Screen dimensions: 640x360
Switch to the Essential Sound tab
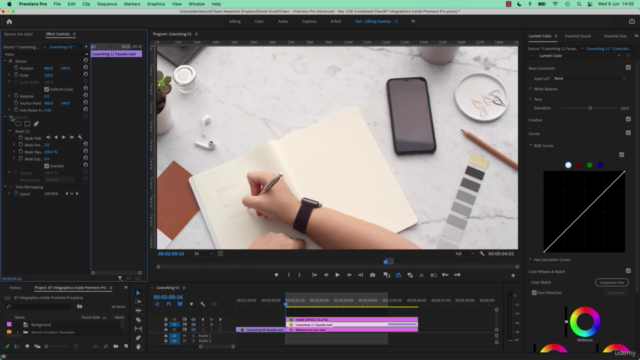click(x=578, y=36)
